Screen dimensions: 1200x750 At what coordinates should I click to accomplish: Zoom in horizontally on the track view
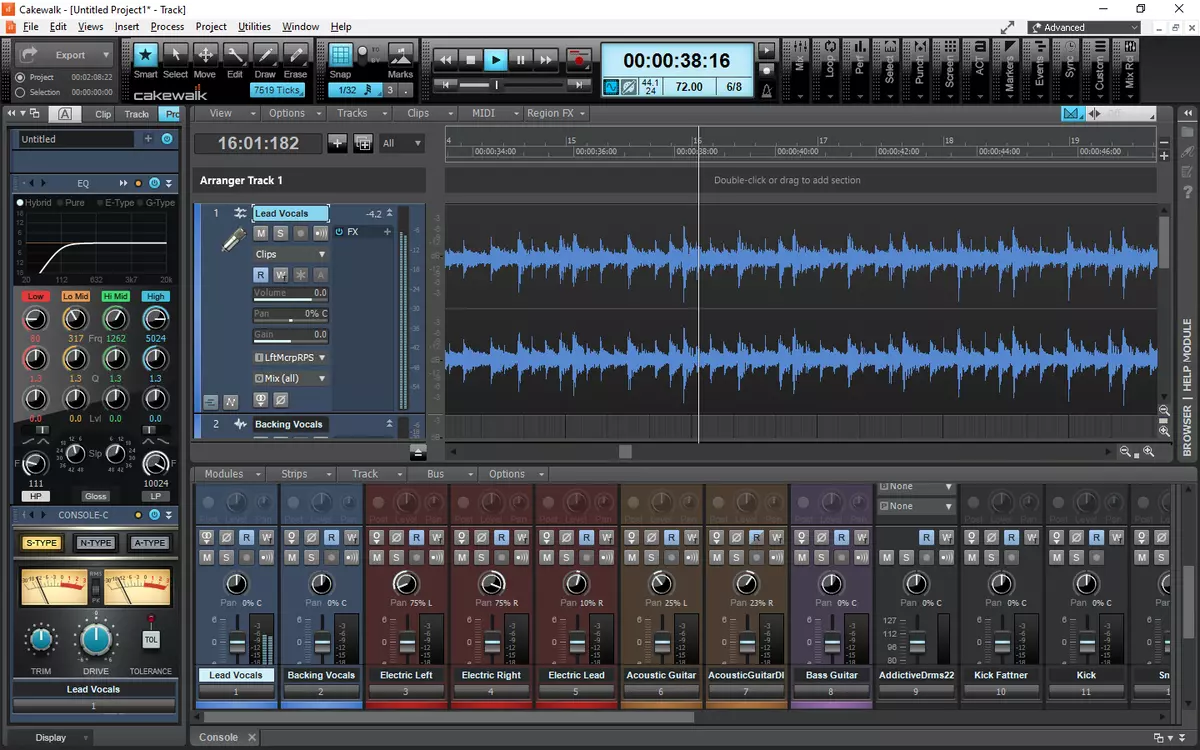[1149, 452]
